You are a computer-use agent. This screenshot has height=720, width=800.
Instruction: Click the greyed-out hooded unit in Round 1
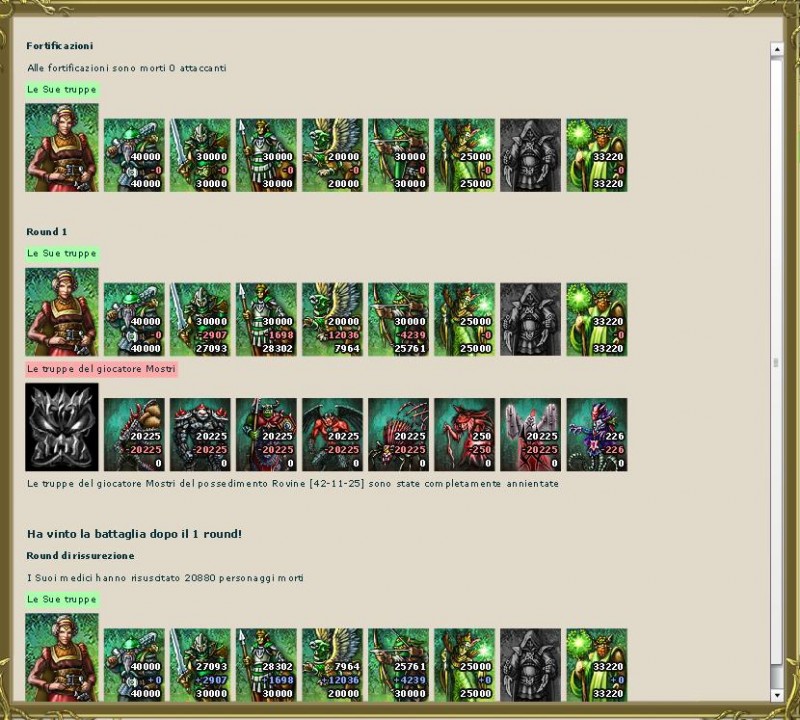(530, 319)
